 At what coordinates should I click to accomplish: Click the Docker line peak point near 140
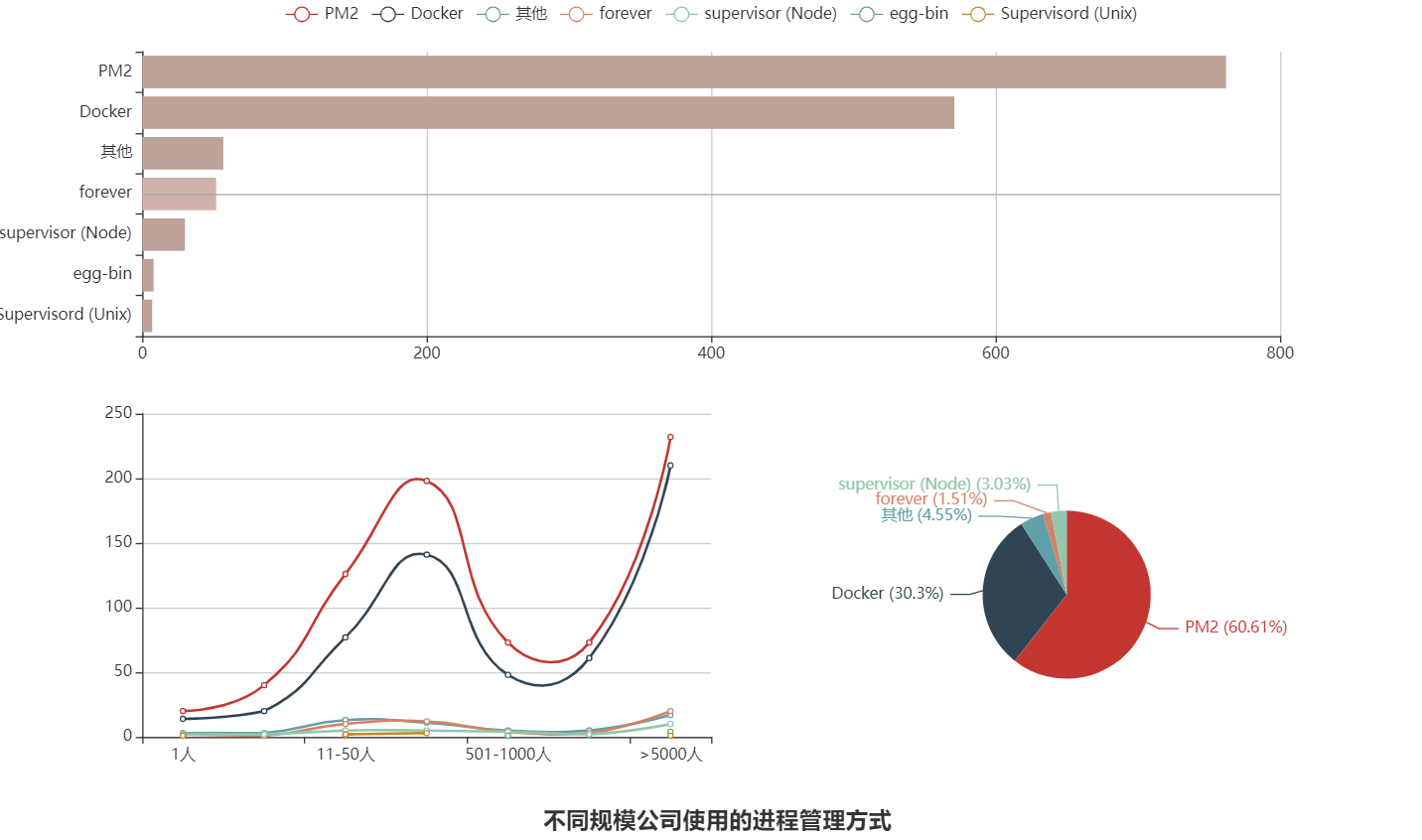click(x=427, y=554)
